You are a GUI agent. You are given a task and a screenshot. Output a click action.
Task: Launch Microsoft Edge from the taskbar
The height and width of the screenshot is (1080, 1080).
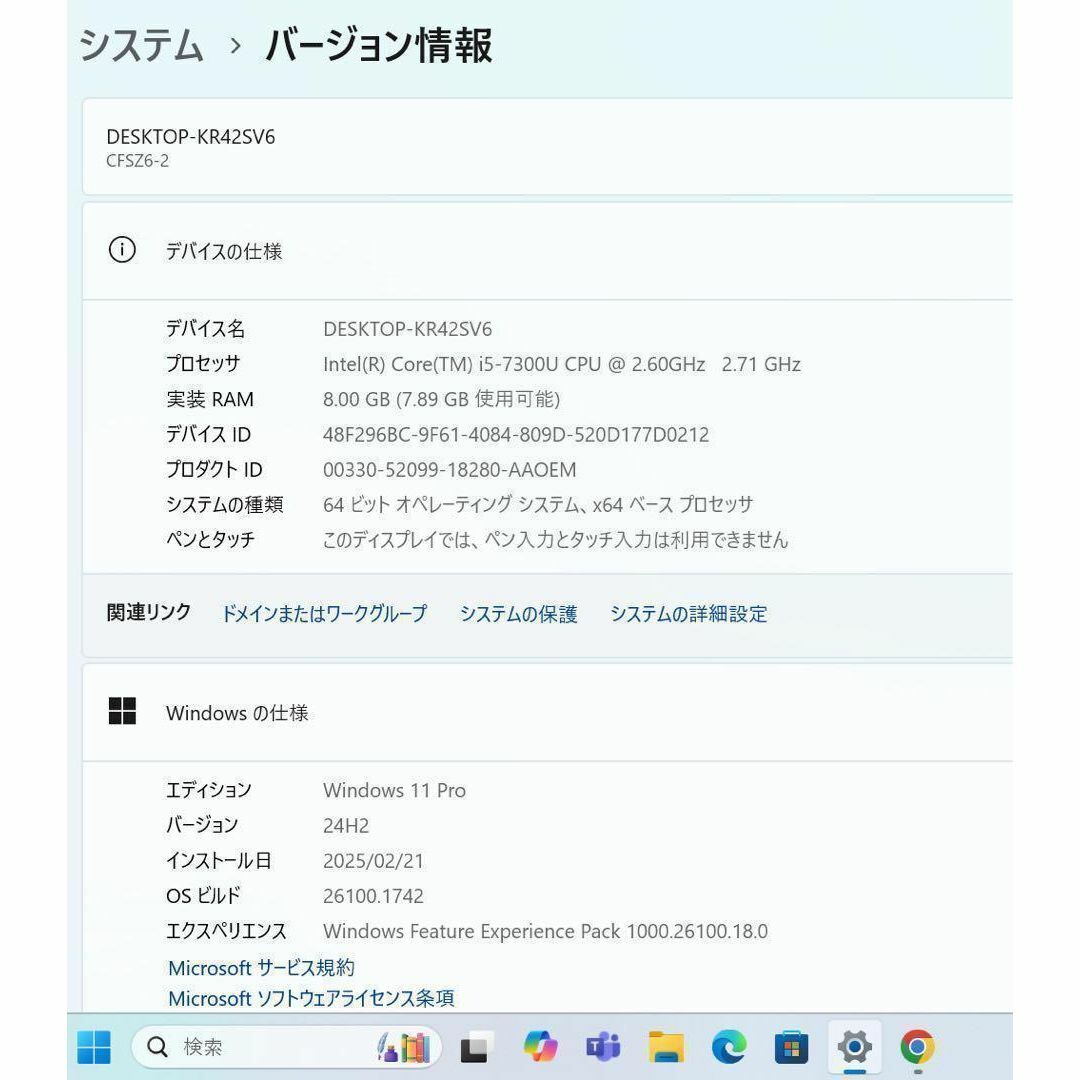pyautogui.click(x=729, y=1047)
